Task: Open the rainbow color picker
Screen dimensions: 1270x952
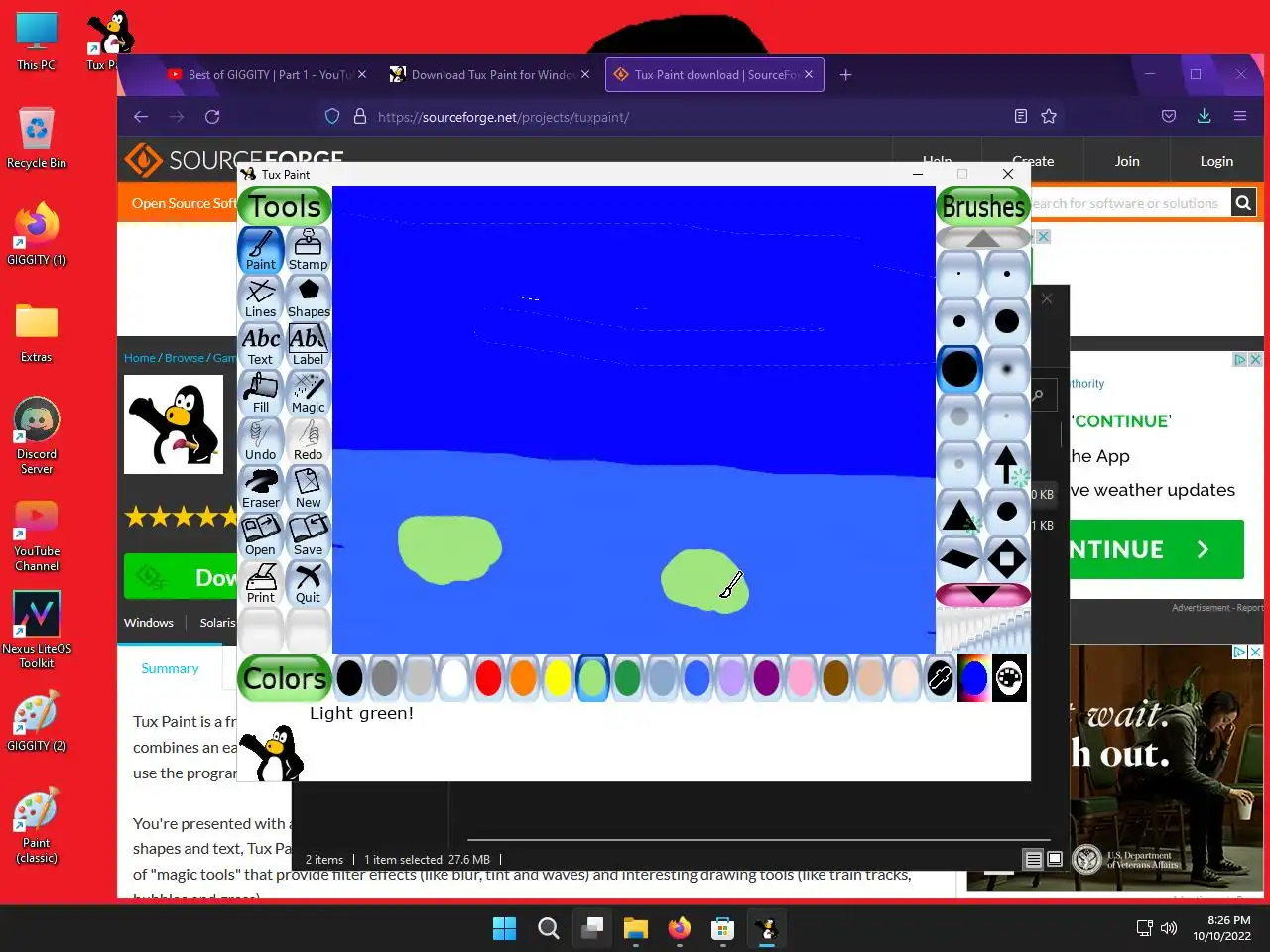Action: pyautogui.click(x=973, y=678)
